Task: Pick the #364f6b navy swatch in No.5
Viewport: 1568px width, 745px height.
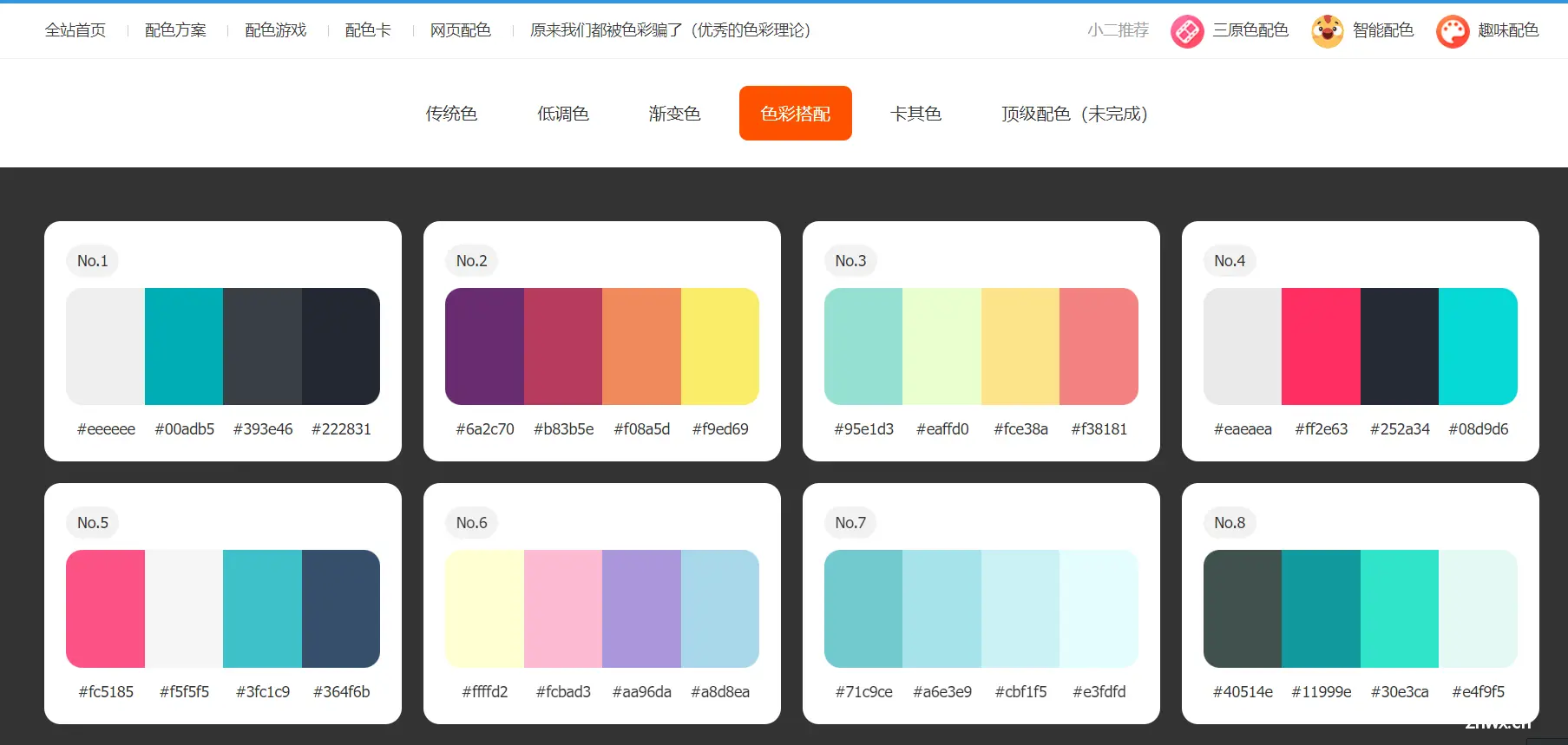Action: tap(341, 609)
